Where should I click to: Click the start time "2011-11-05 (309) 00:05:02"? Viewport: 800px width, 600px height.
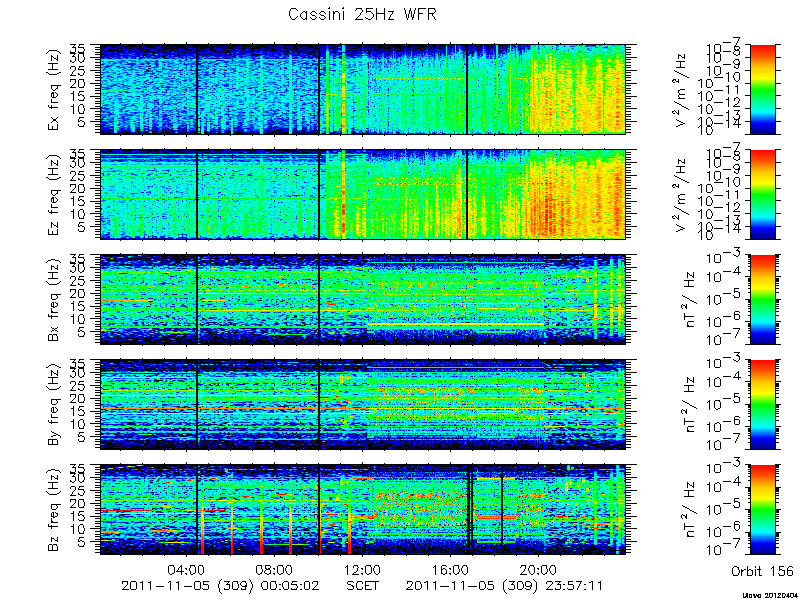(x=220, y=586)
